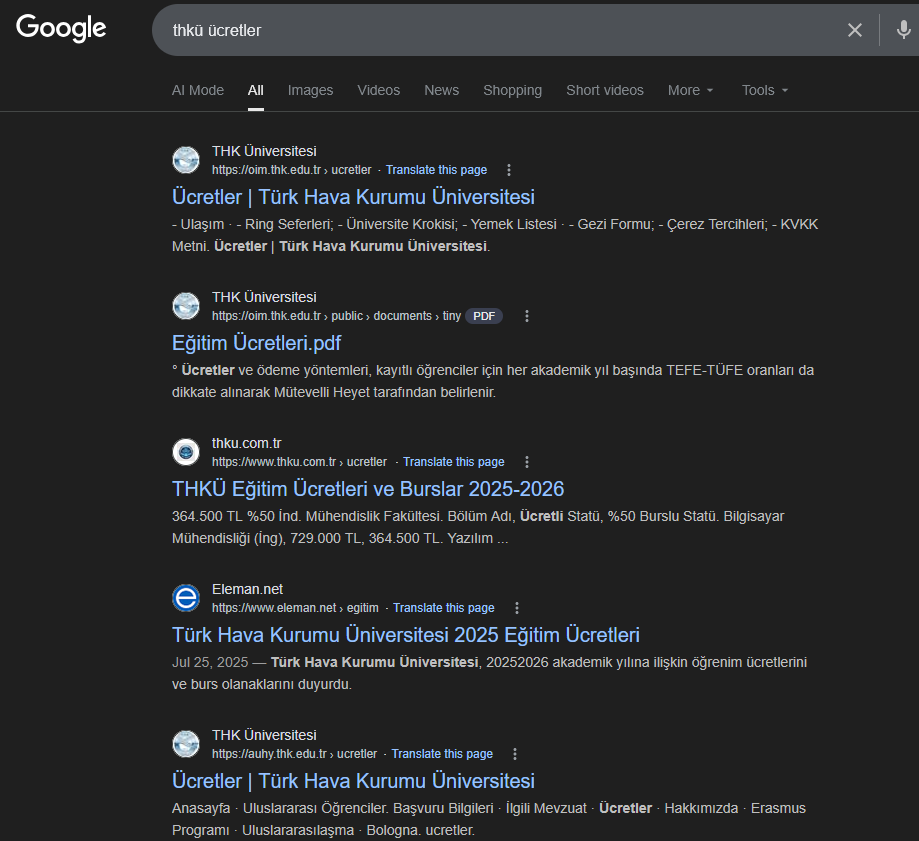The image size is (919, 841).
Task: Translate the thku.com.tr page
Action: 454,462
